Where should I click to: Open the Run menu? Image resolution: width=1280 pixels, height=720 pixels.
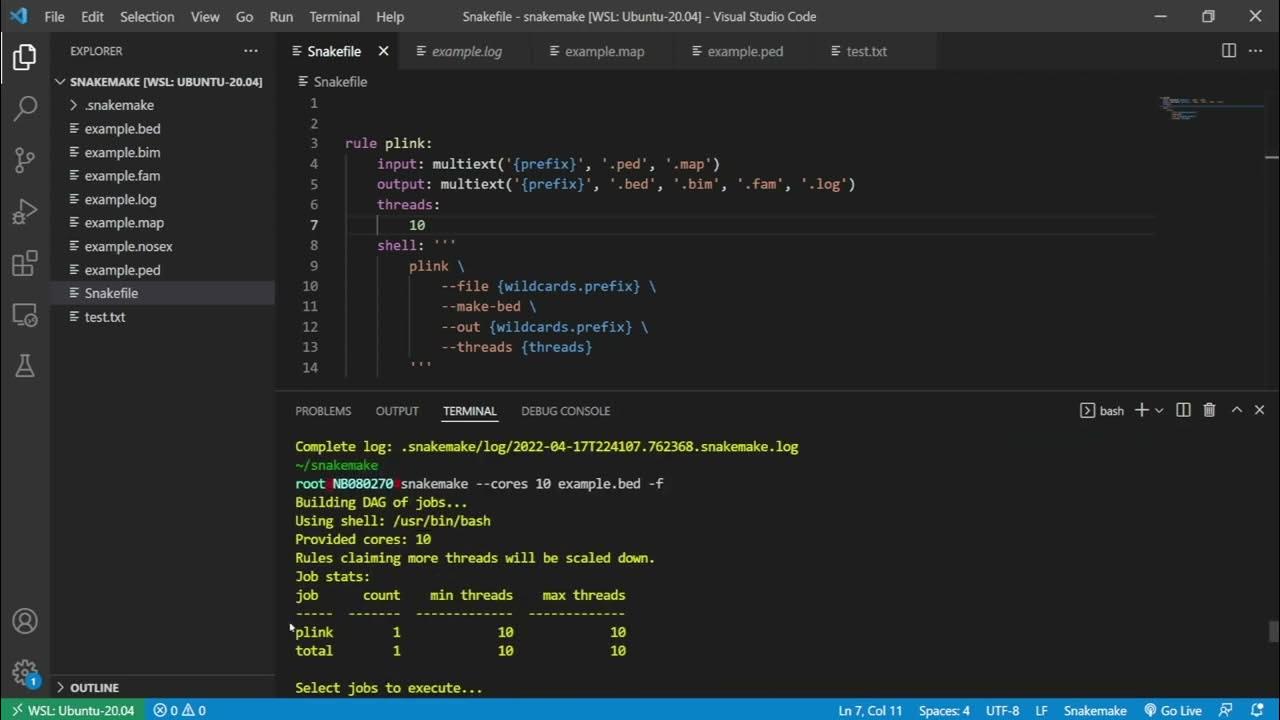click(282, 17)
